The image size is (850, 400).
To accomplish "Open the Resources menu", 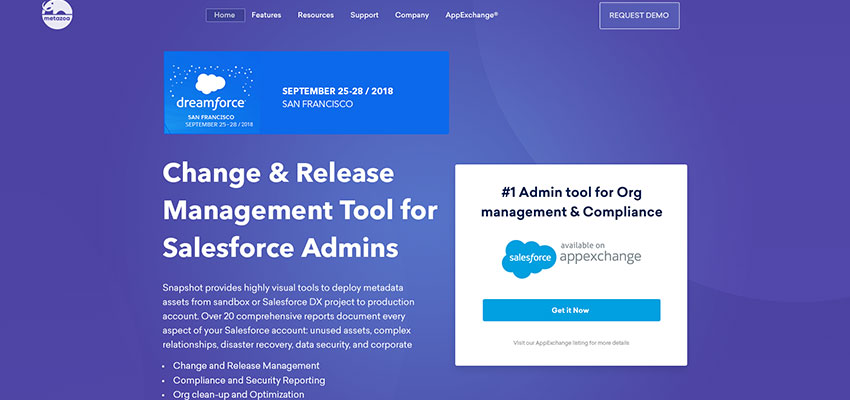I will (x=315, y=15).
